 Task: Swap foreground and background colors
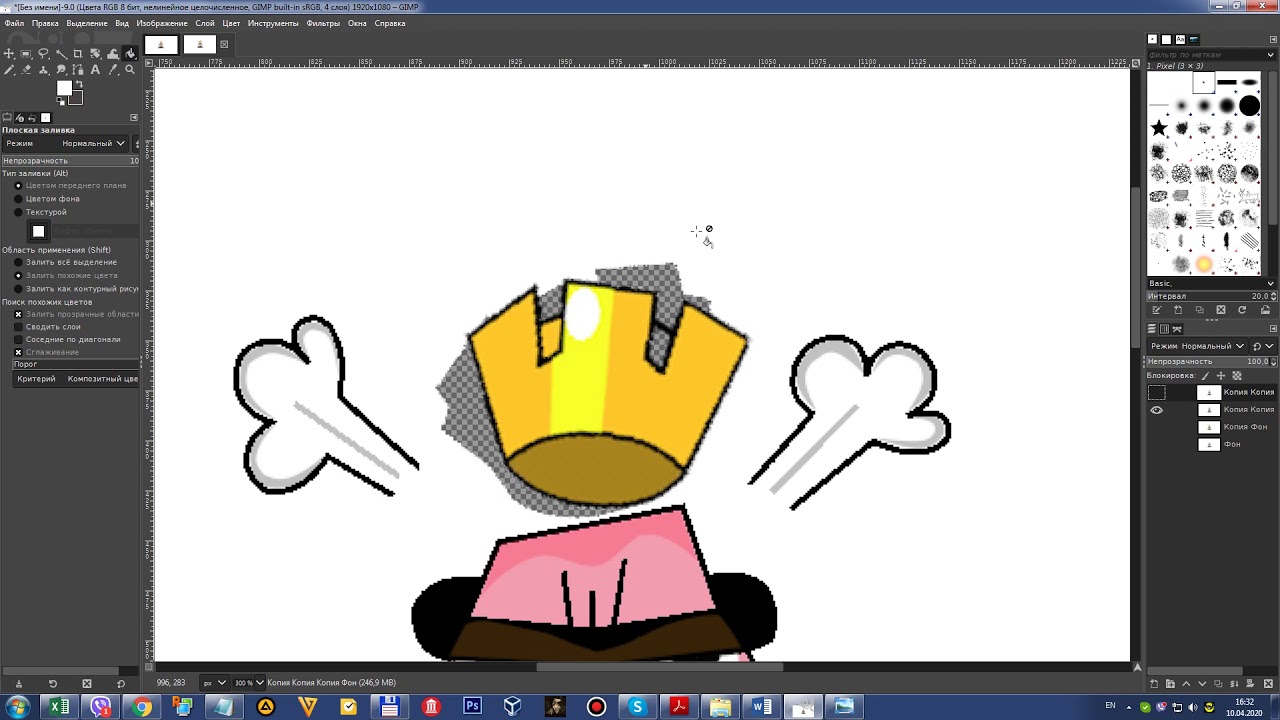[79, 84]
